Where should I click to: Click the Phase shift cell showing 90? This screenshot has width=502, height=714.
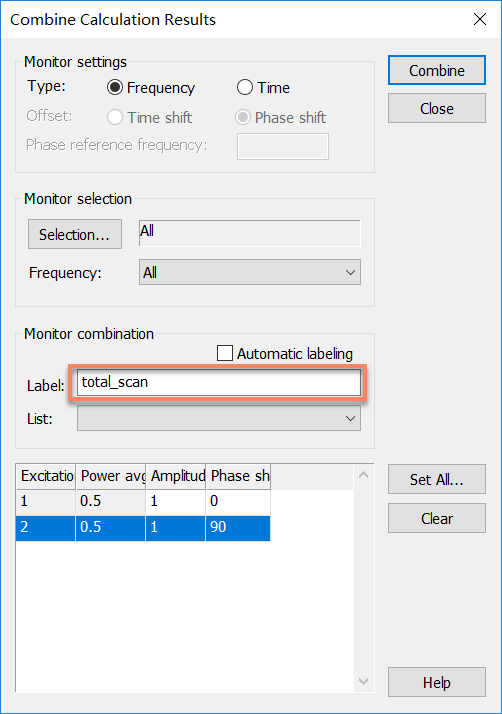click(238, 528)
